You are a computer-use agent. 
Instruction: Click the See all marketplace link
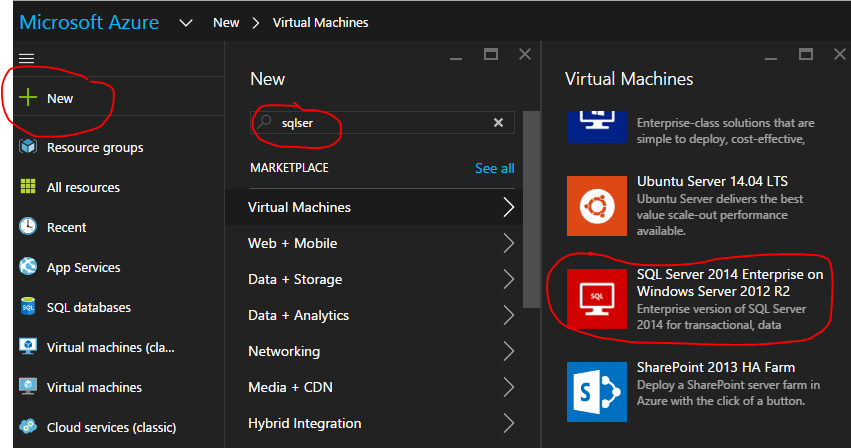[x=494, y=168]
